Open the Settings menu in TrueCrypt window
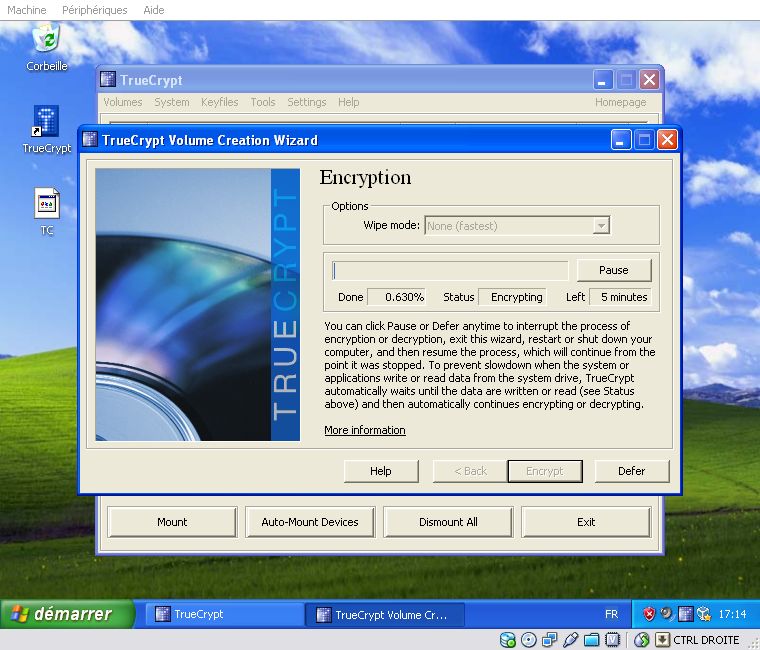This screenshot has height=650, width=760. [306, 102]
